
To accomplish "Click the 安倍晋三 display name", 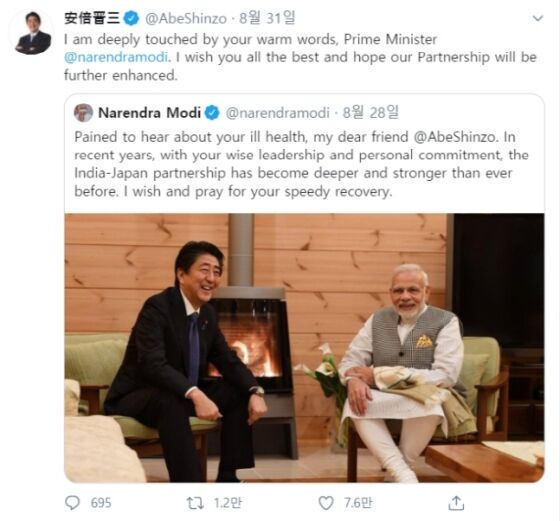I will pos(92,18).
